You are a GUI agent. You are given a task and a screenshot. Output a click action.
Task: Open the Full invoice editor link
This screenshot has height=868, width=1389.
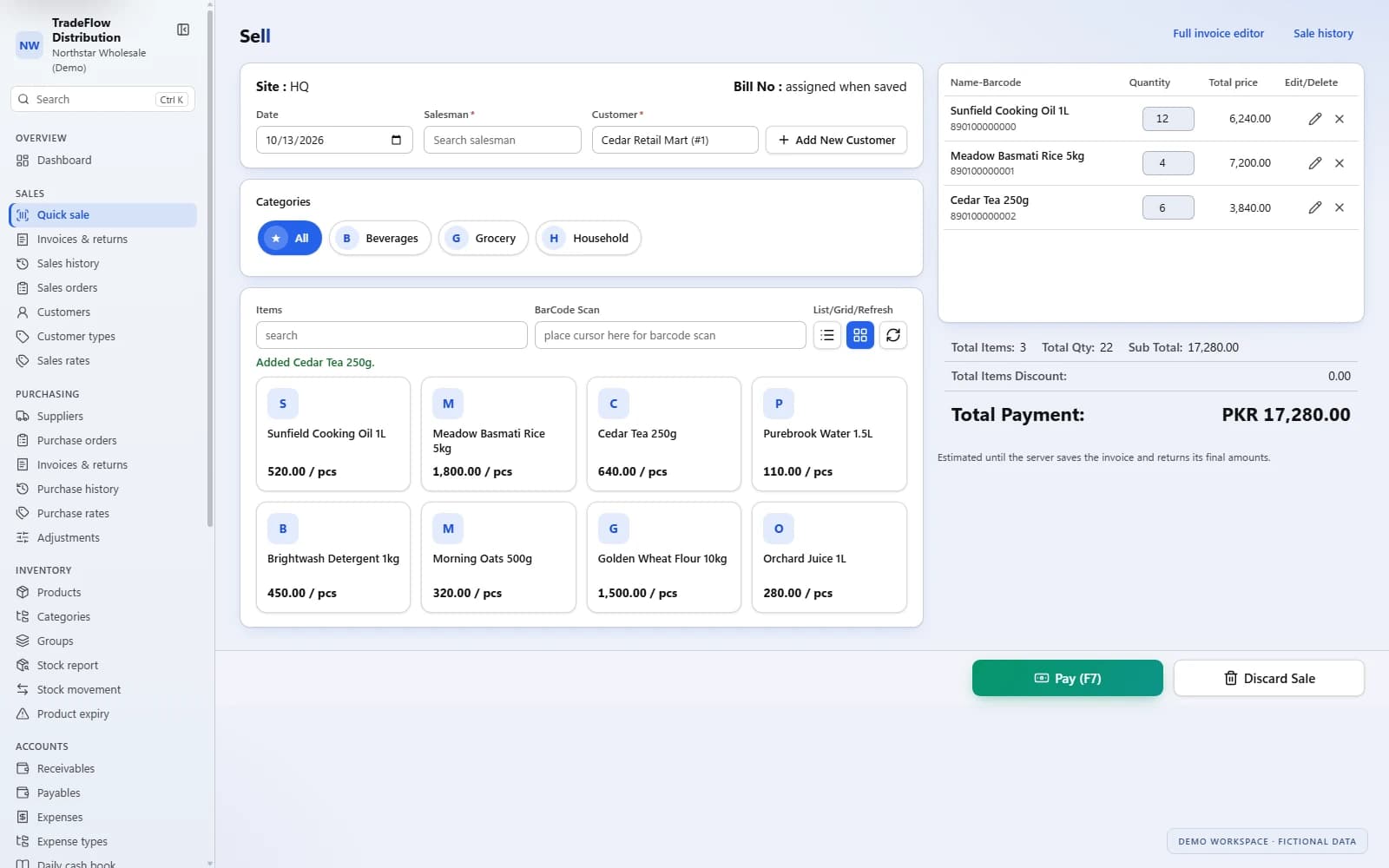click(1218, 34)
